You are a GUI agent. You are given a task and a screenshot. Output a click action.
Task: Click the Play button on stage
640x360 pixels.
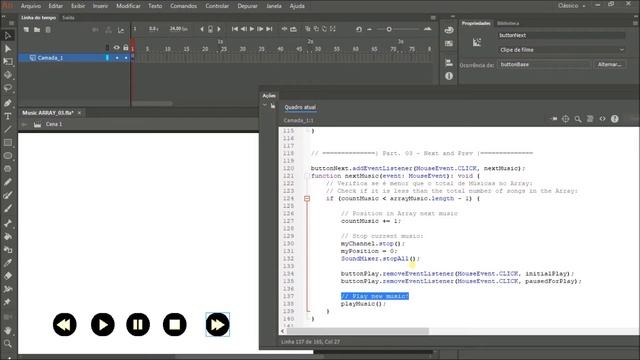[x=102, y=324]
